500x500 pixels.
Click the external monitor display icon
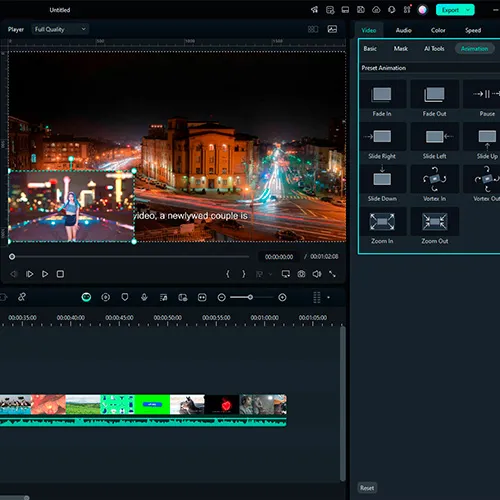286,274
